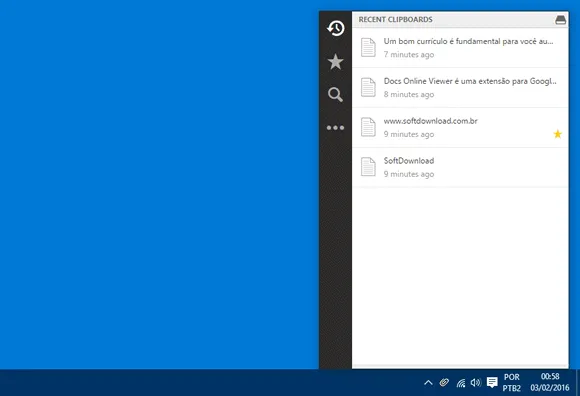
Task: Click the document icon beside 'Um bom currículo'
Action: 368,47
